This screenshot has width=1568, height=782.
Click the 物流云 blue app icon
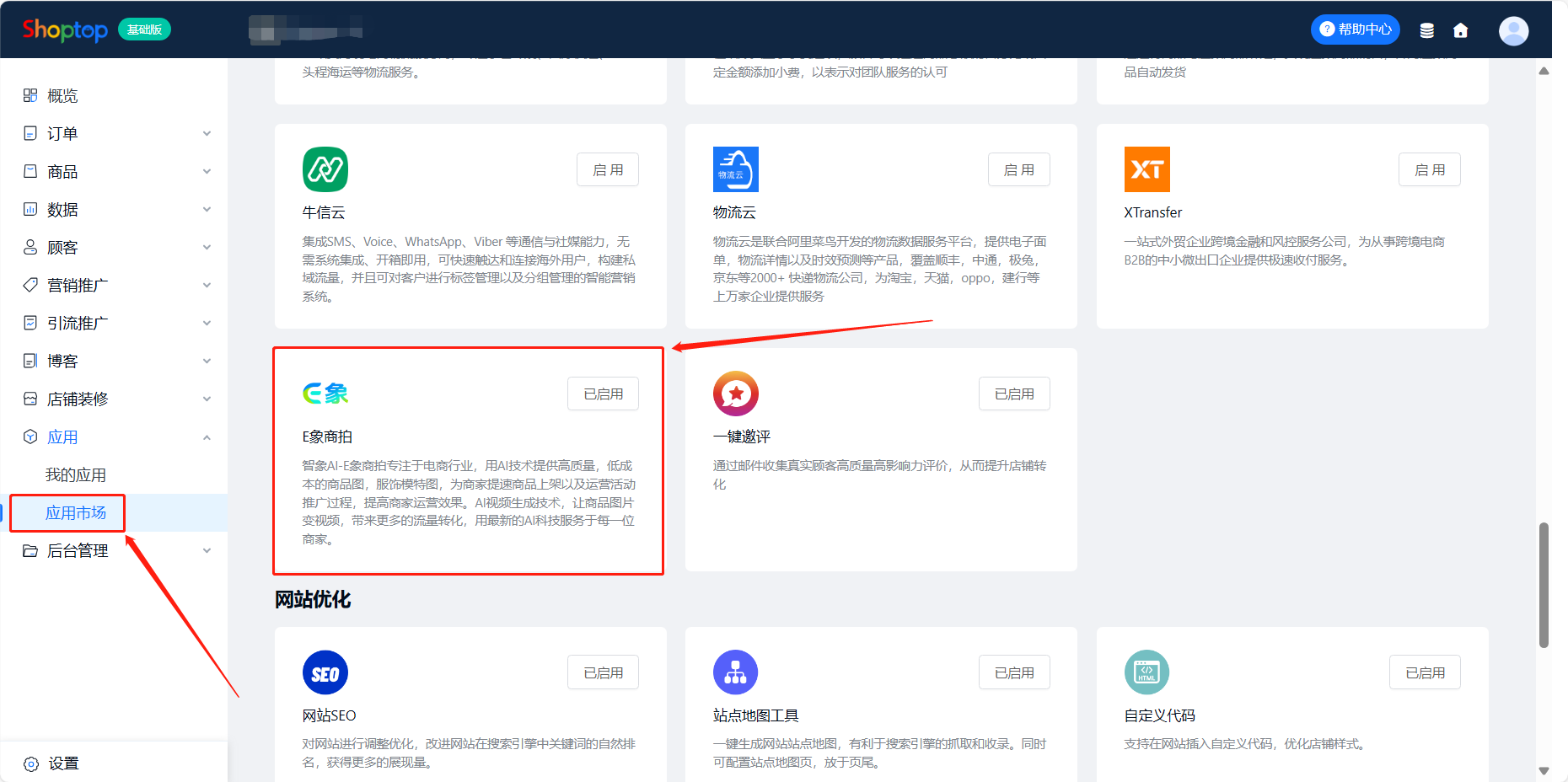[x=735, y=169]
